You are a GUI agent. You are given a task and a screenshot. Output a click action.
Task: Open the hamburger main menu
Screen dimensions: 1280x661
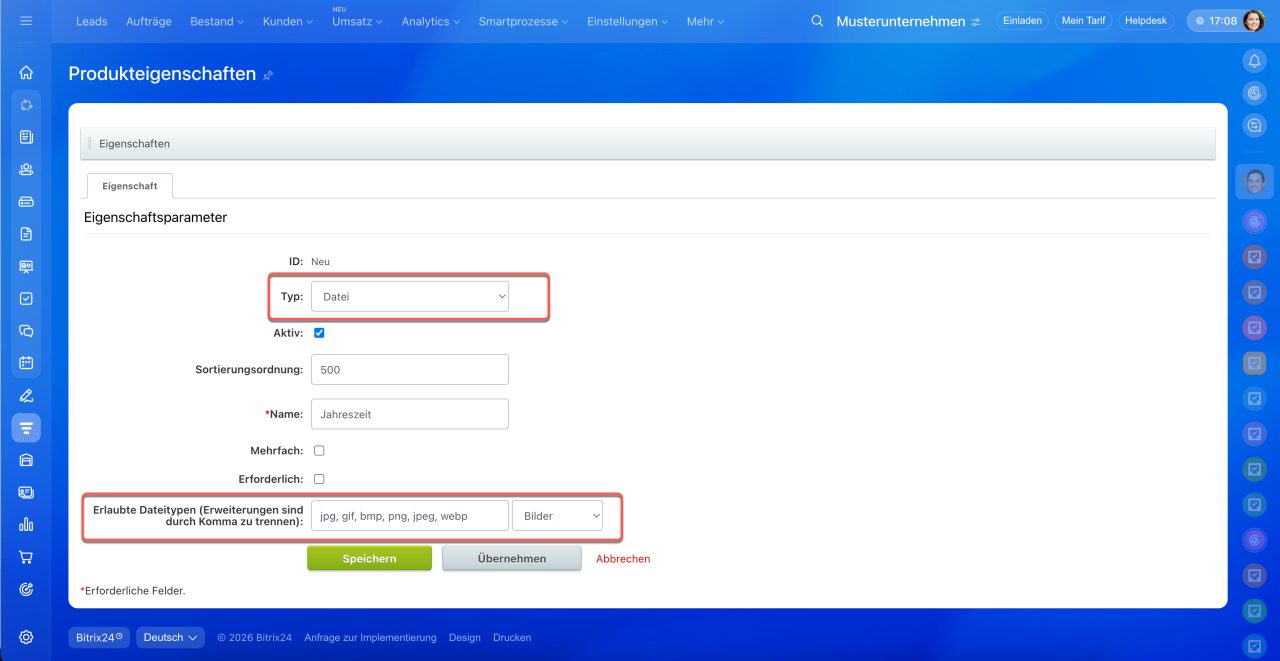pos(26,20)
